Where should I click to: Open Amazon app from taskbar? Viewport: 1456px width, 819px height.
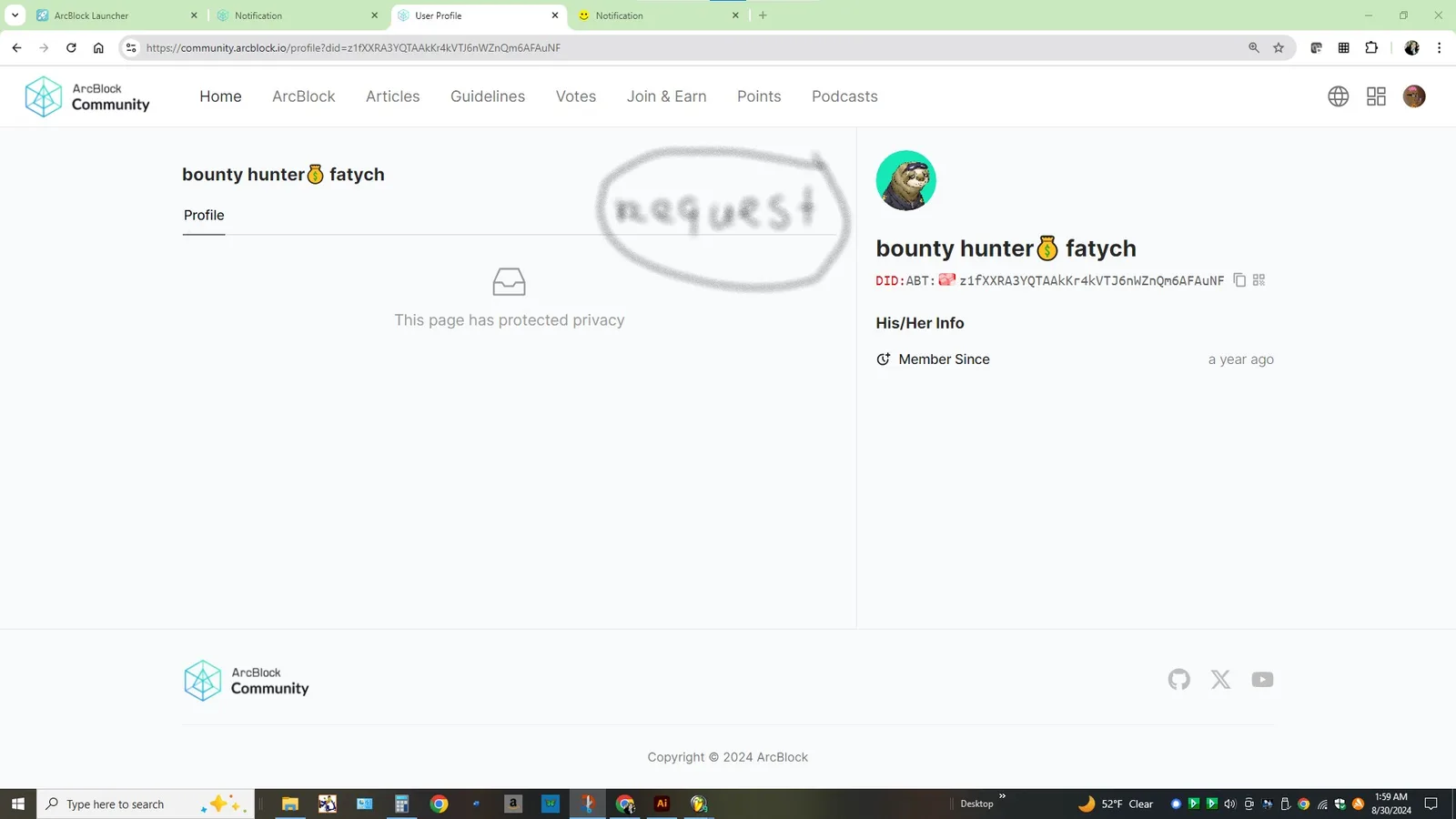point(513,804)
